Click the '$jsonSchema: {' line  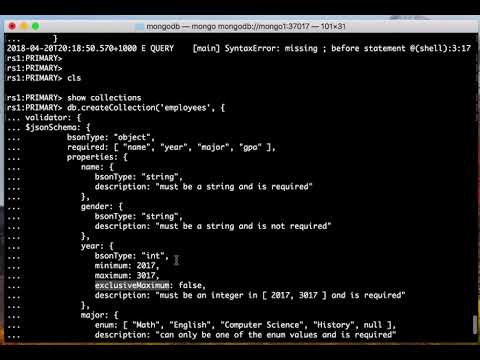(58, 127)
